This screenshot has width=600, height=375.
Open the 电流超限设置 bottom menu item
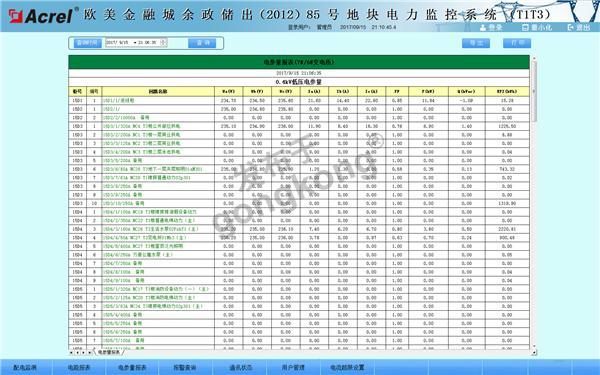click(347, 367)
